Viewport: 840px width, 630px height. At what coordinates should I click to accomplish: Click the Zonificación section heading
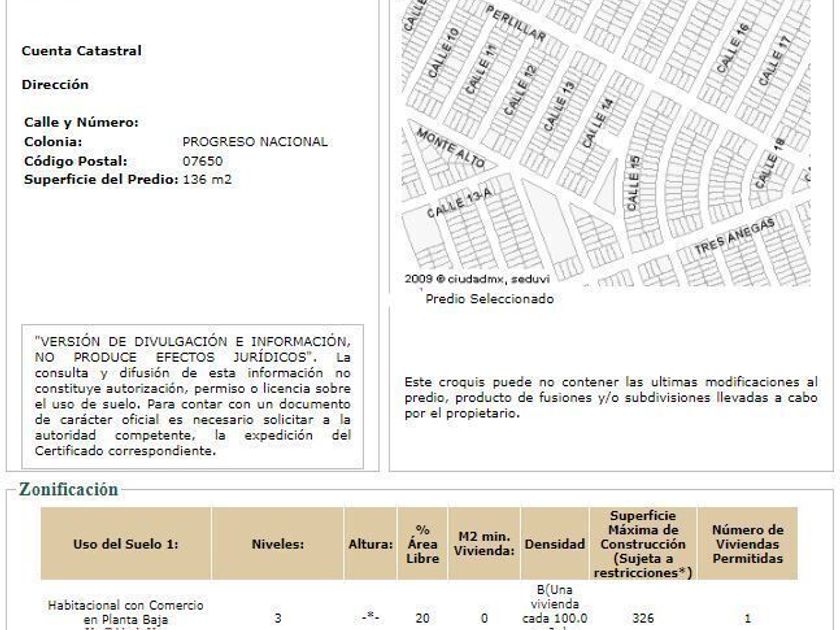pyautogui.click(x=69, y=489)
